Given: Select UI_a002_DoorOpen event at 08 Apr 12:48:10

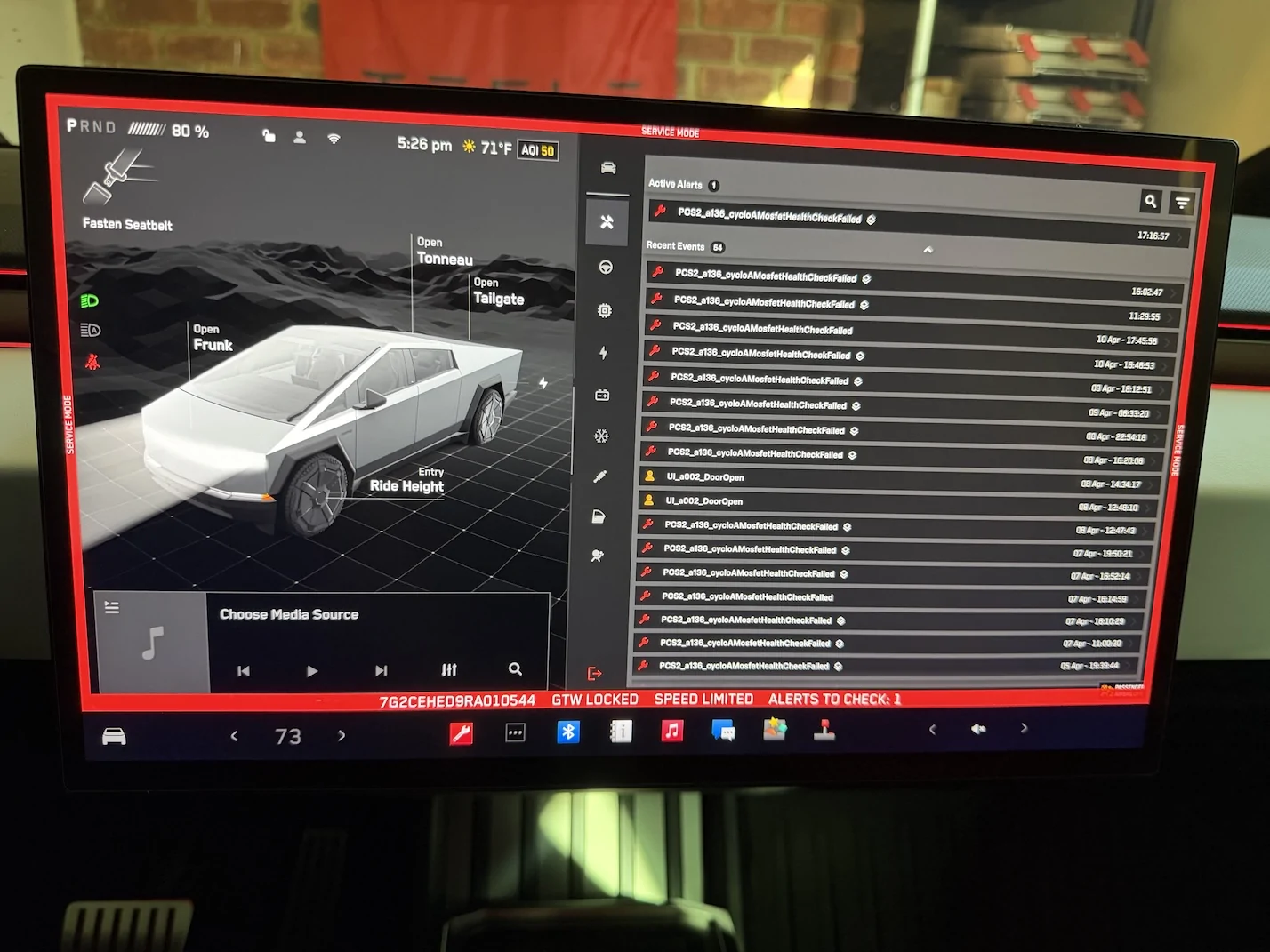Looking at the screenshot, I should (x=895, y=503).
